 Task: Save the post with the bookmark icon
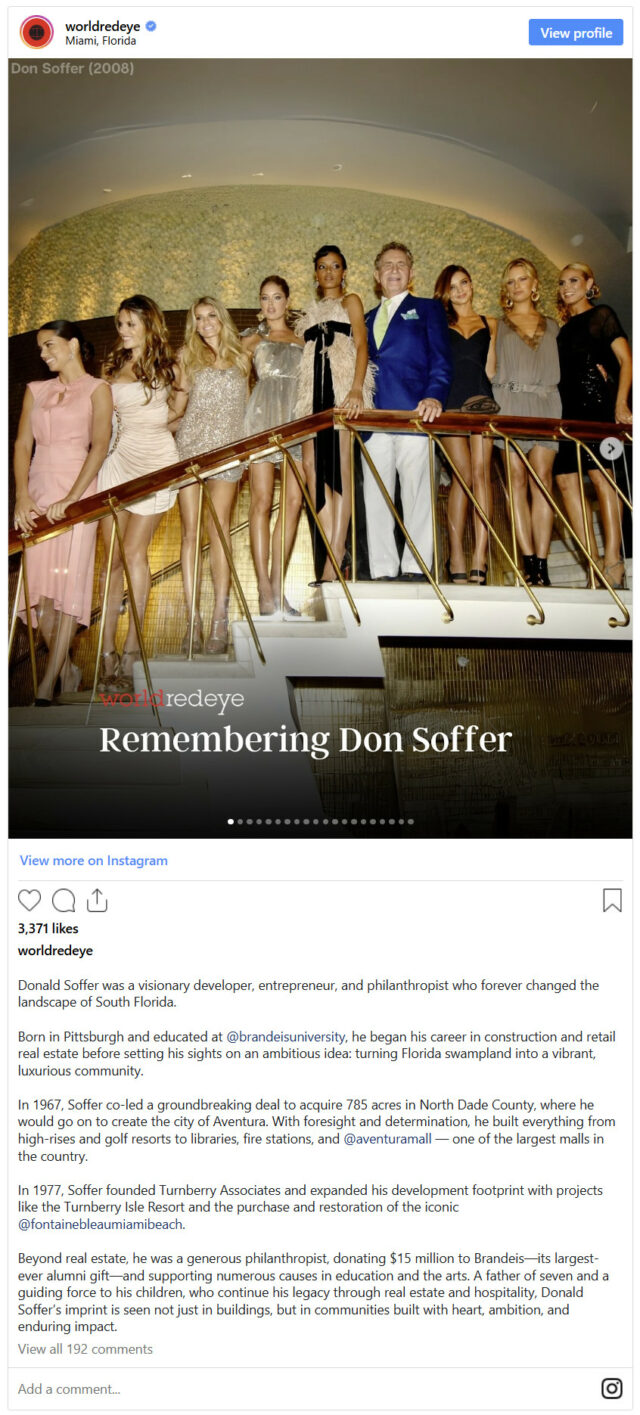point(612,900)
